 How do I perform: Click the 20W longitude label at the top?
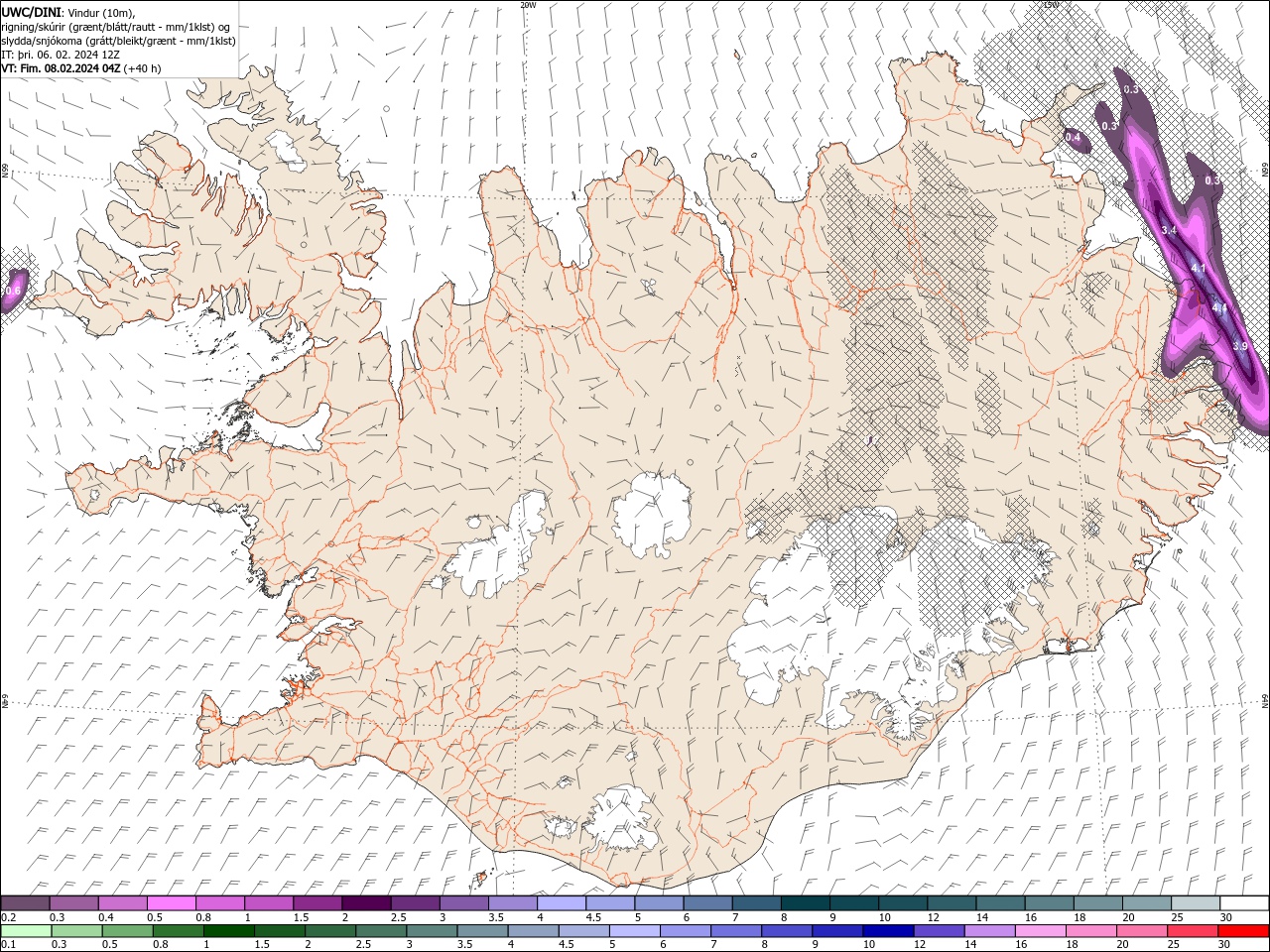(x=528, y=5)
